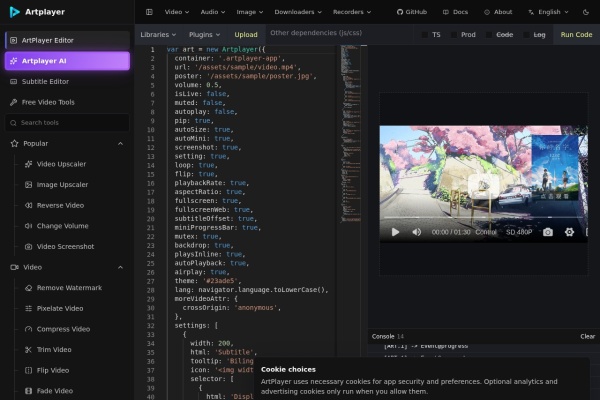Open the English language dropdown
Image resolution: width=600 pixels, height=400 pixels.
tap(548, 12)
